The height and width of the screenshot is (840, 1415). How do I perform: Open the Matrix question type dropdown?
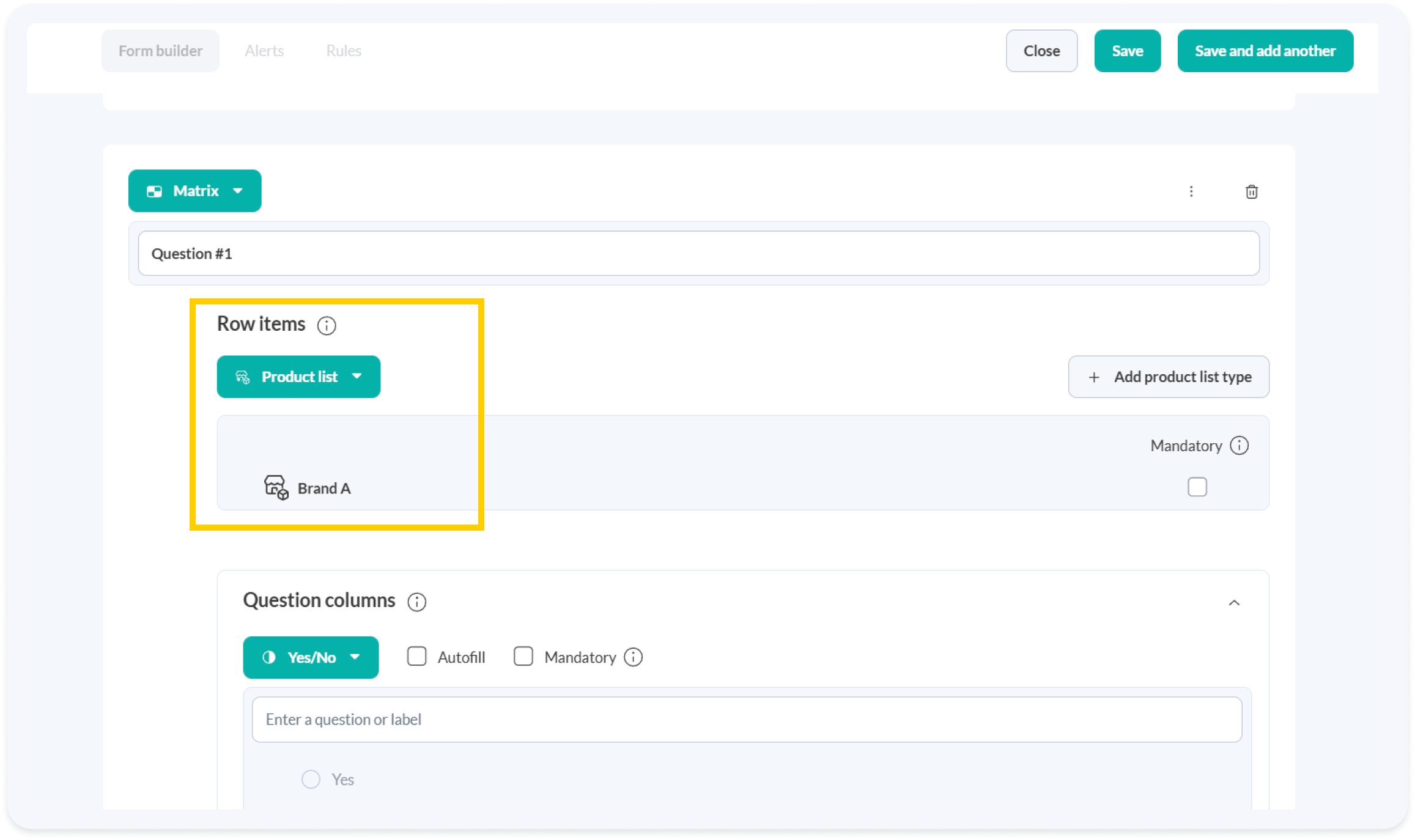(x=195, y=191)
